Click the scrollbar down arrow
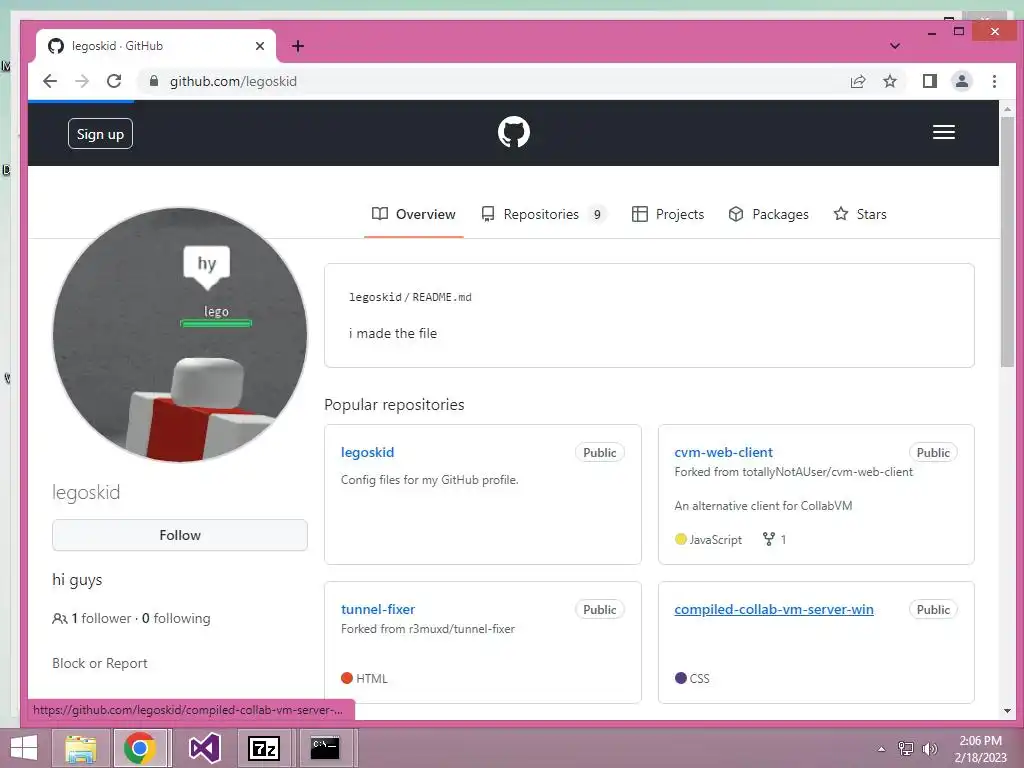This screenshot has width=1024, height=768. [1007, 711]
